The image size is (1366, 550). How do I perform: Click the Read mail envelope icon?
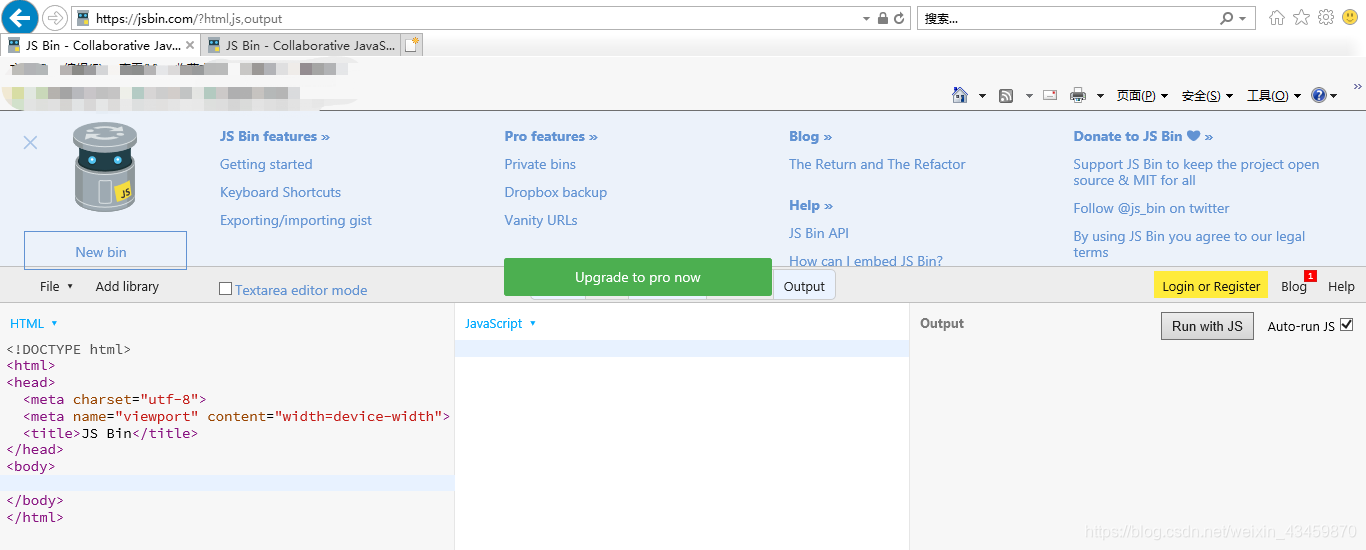1050,95
